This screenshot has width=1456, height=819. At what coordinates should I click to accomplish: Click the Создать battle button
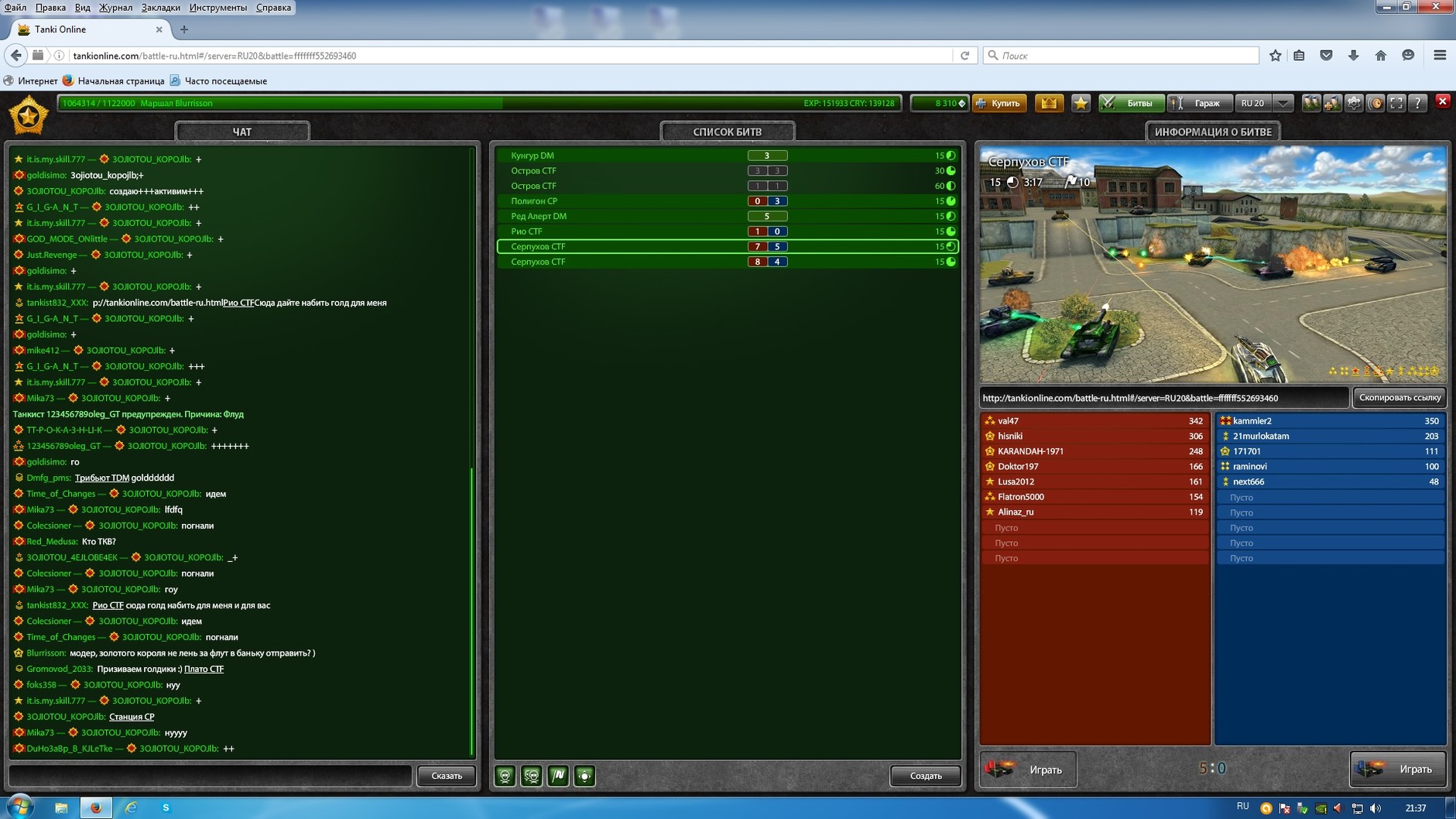point(925,776)
